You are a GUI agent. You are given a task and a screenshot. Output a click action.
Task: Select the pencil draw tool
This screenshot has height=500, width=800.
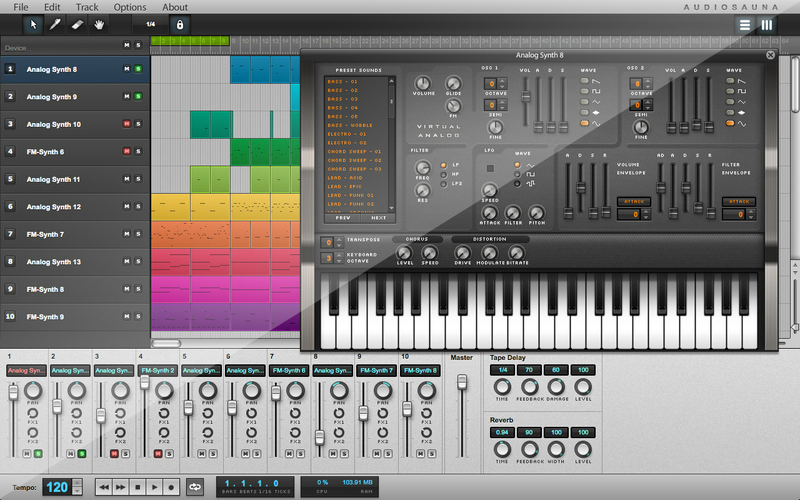click(56, 24)
